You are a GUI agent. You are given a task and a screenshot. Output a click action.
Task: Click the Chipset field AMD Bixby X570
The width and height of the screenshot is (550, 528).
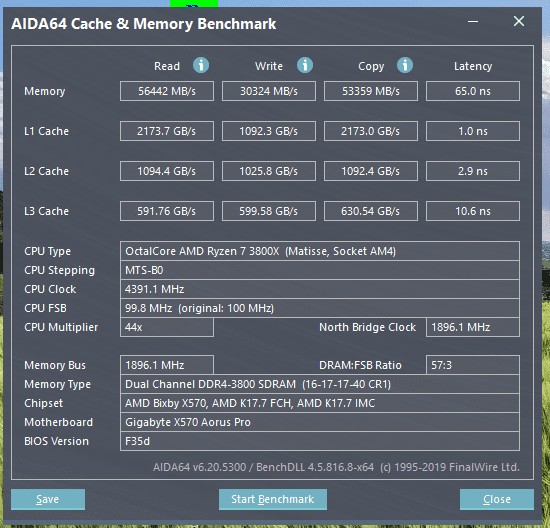320,403
